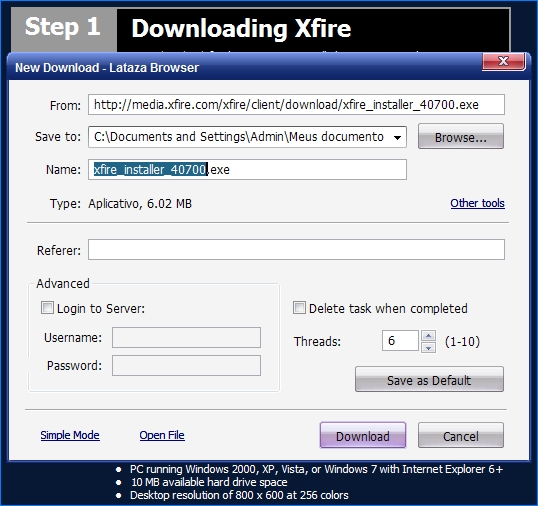Image resolution: width=538 pixels, height=506 pixels.
Task: Open the Other tools link
Action: coord(477,203)
